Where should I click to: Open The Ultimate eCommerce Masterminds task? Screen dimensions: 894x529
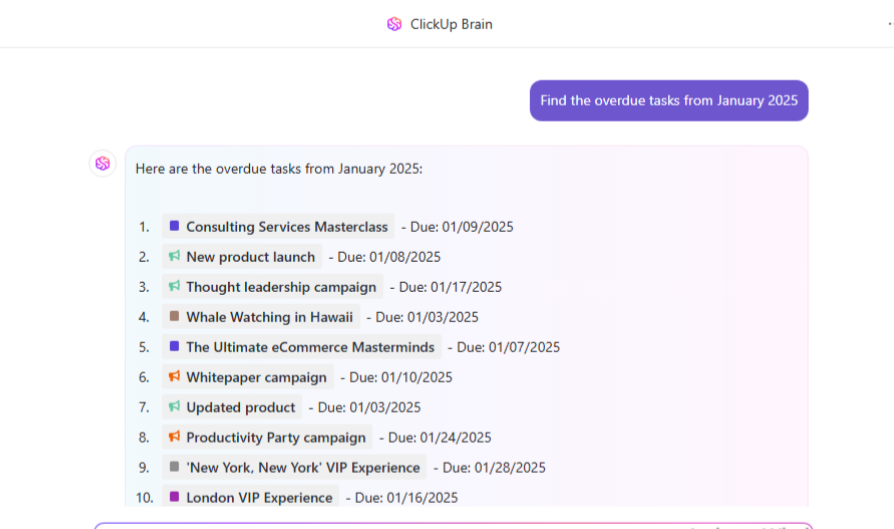tap(310, 347)
